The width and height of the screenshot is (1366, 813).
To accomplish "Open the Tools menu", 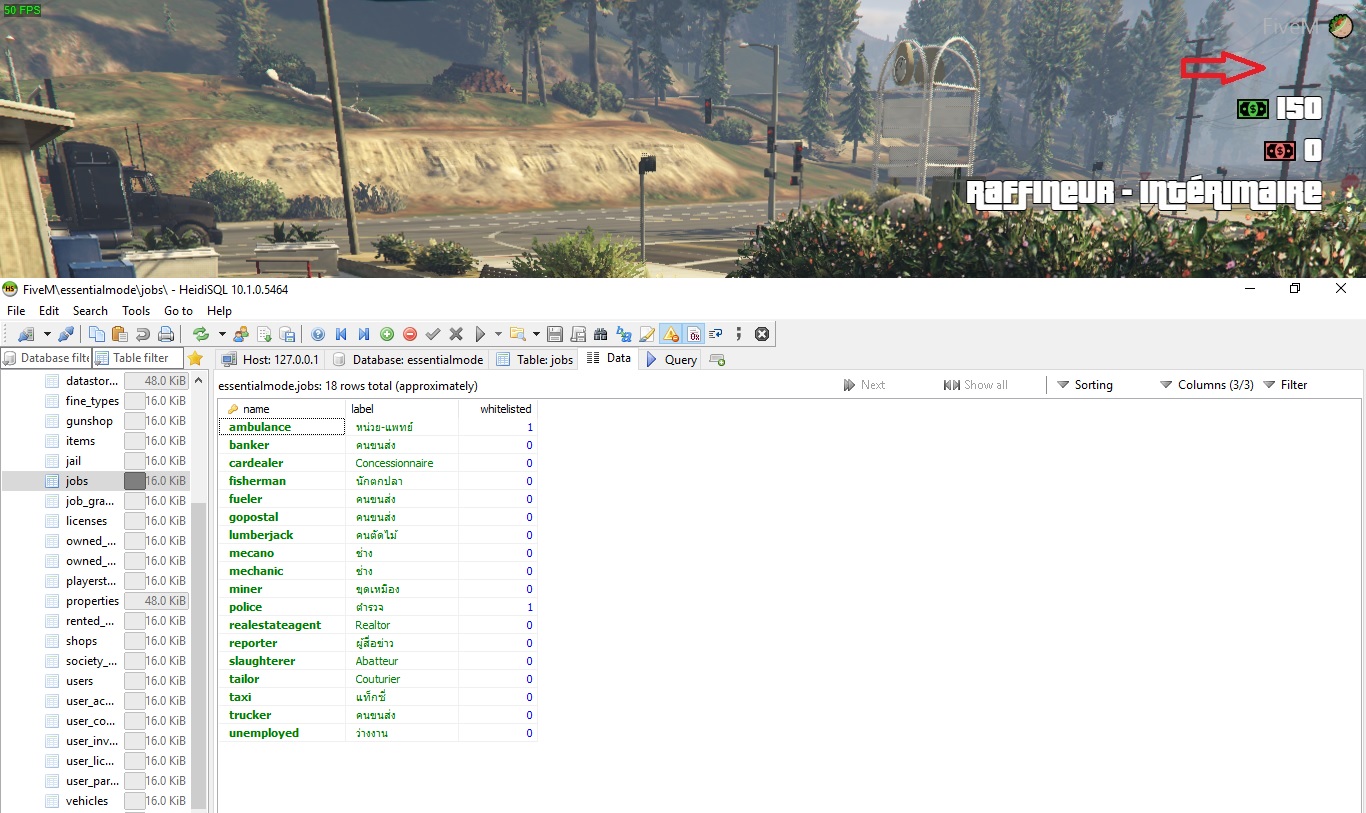I will 136,311.
